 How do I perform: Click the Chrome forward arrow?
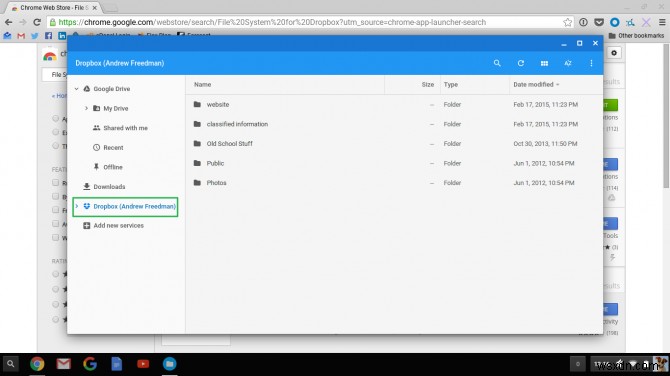click(23, 22)
